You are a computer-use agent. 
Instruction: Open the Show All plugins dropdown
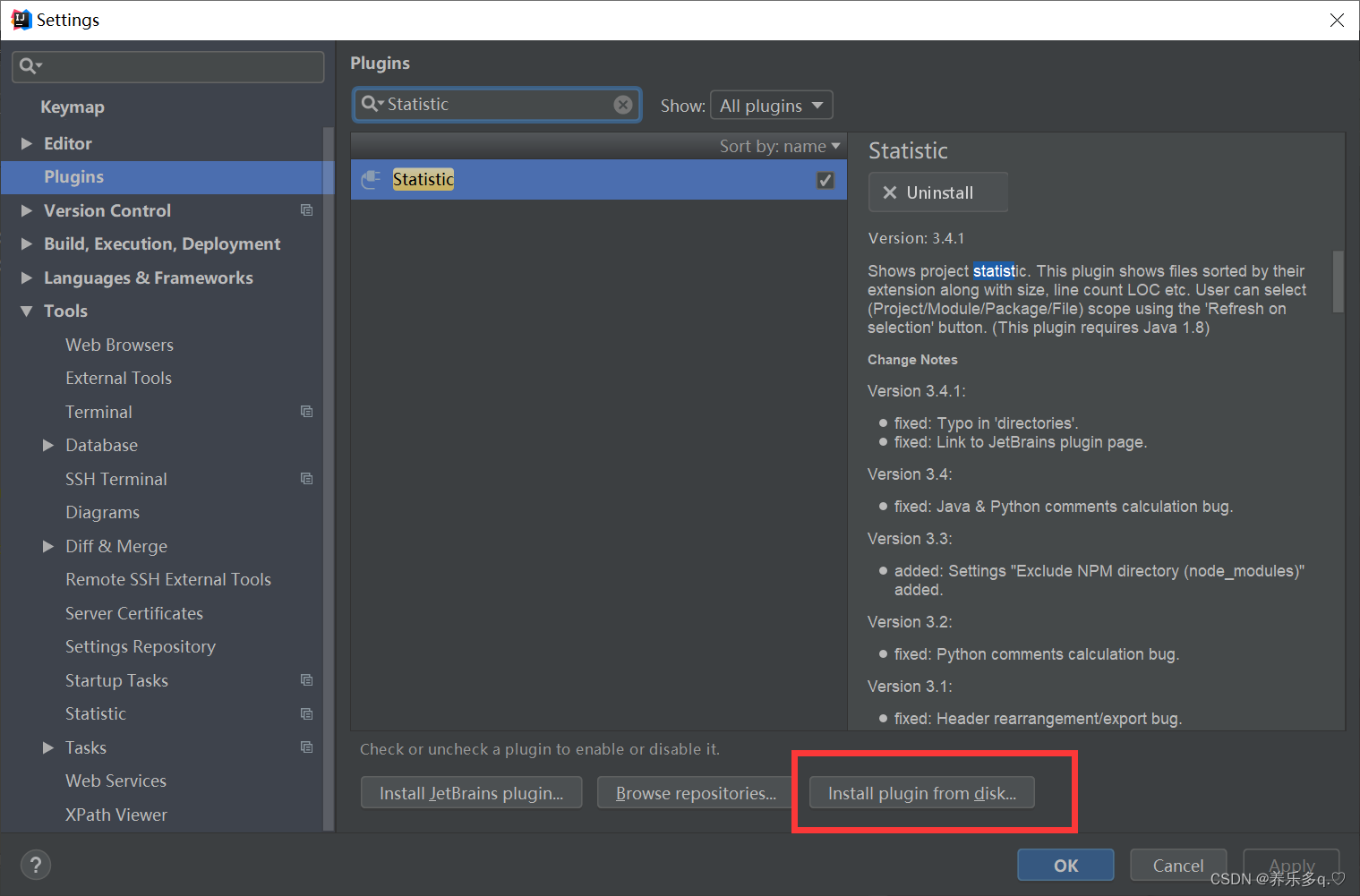[x=771, y=106]
